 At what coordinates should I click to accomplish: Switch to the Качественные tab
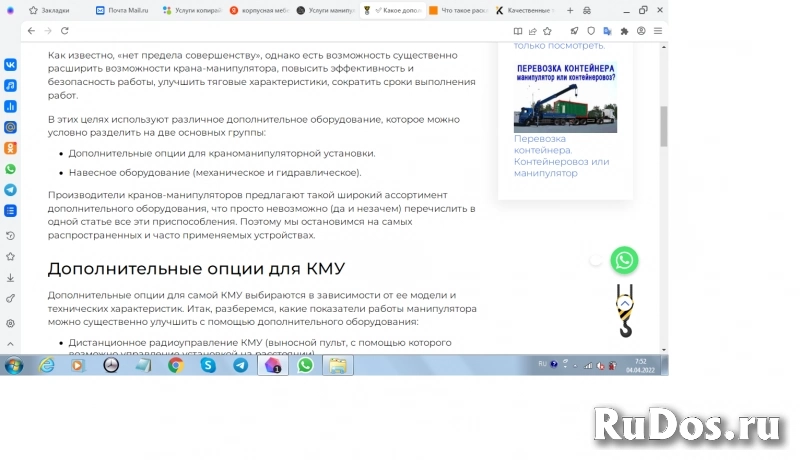click(526, 10)
